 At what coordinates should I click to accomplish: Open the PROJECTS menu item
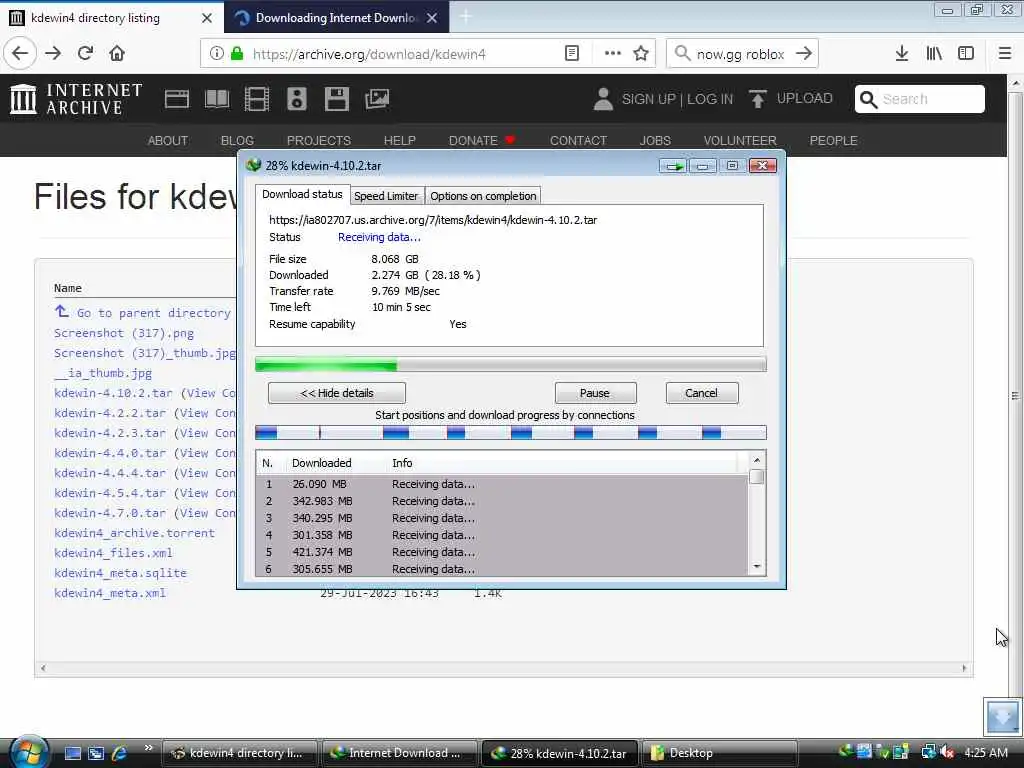point(319,140)
